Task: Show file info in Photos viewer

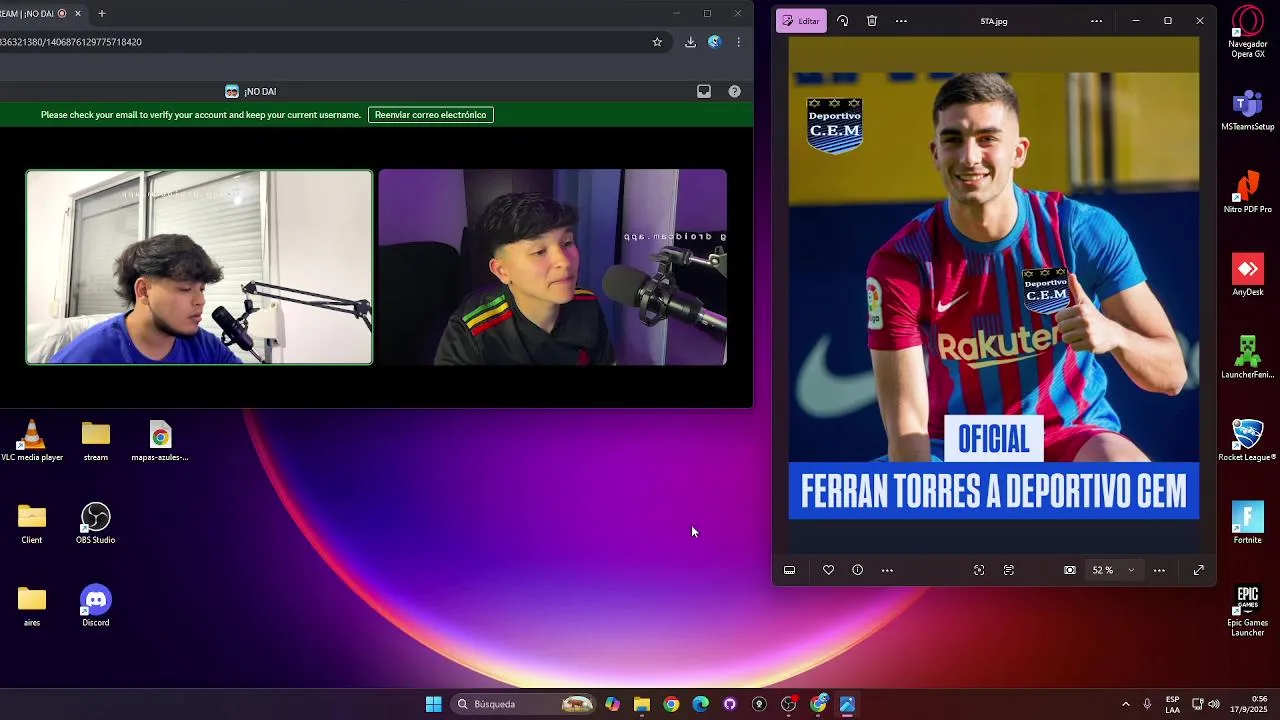Action: coord(857,570)
